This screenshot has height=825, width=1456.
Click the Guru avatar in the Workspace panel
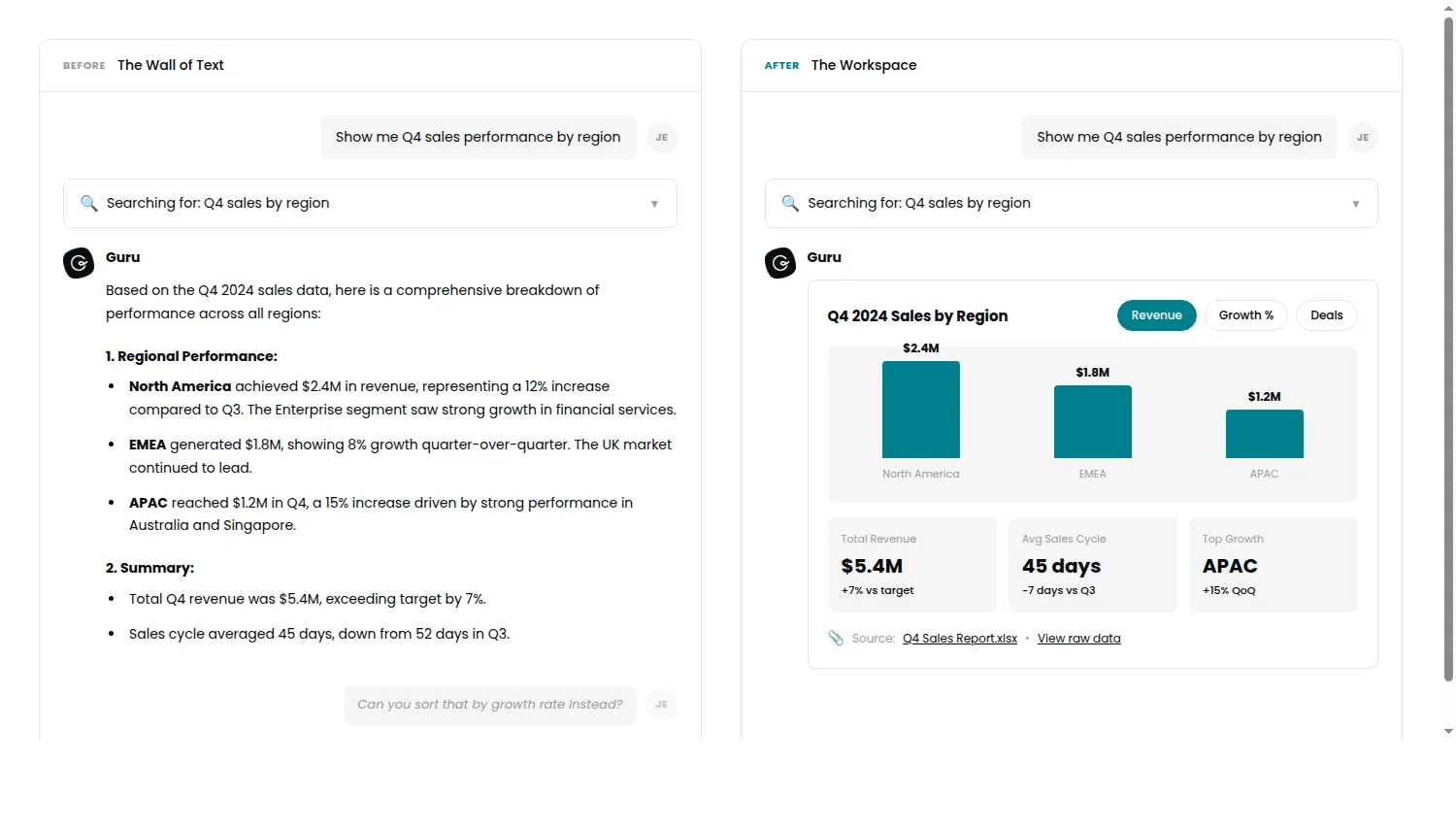click(780, 262)
